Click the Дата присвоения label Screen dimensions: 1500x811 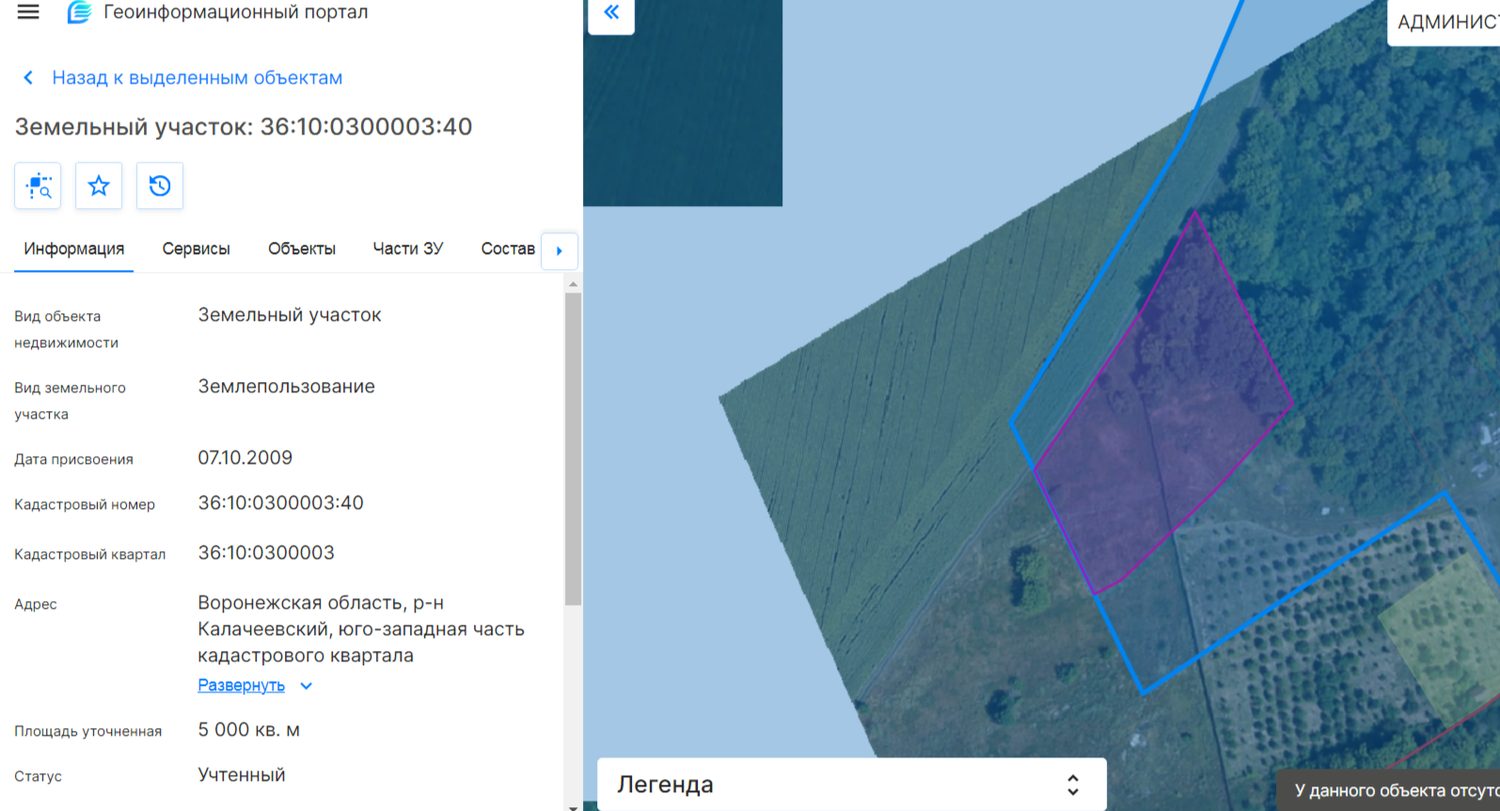tap(74, 460)
